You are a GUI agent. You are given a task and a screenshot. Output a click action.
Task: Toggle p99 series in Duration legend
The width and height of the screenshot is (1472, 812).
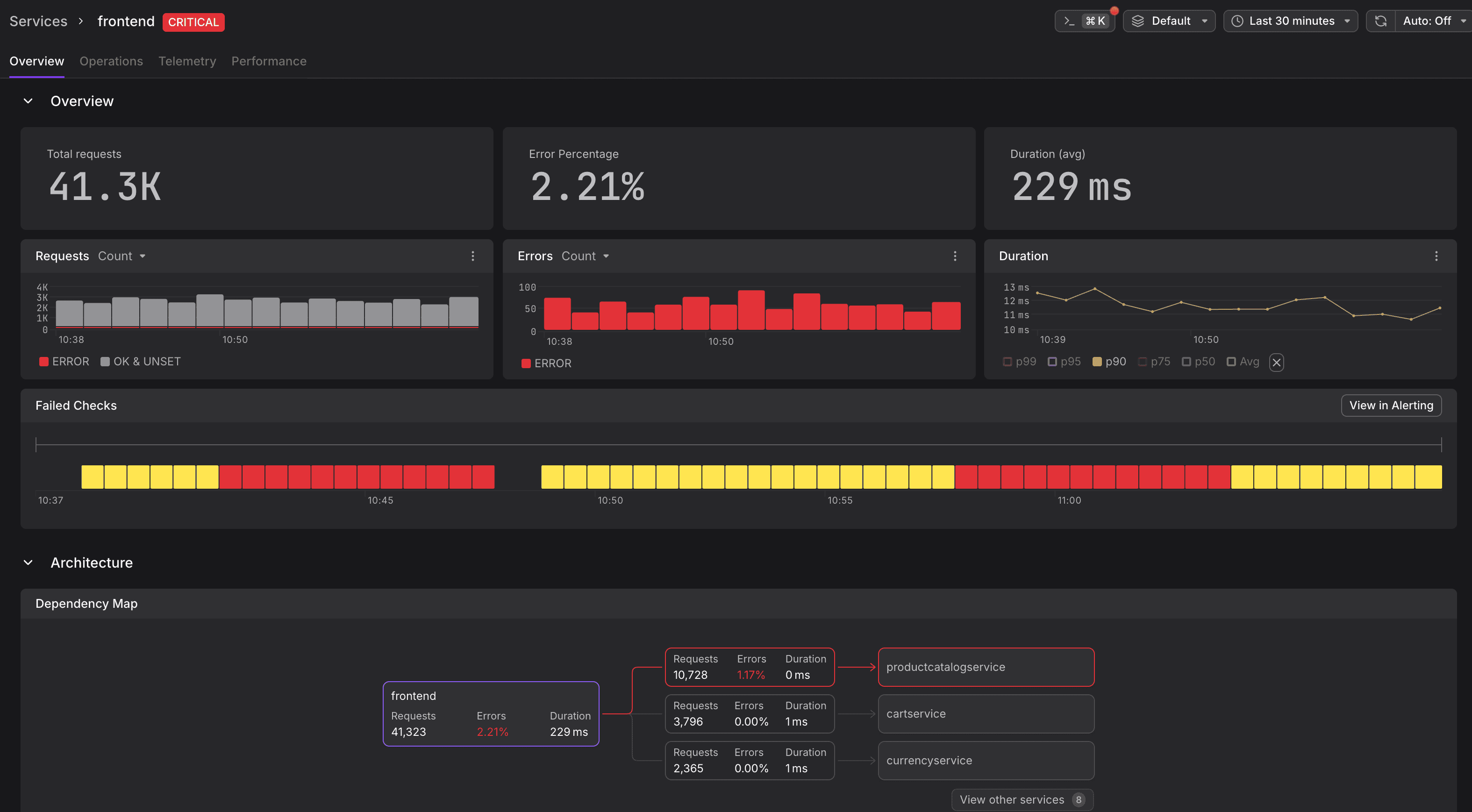(x=1020, y=362)
